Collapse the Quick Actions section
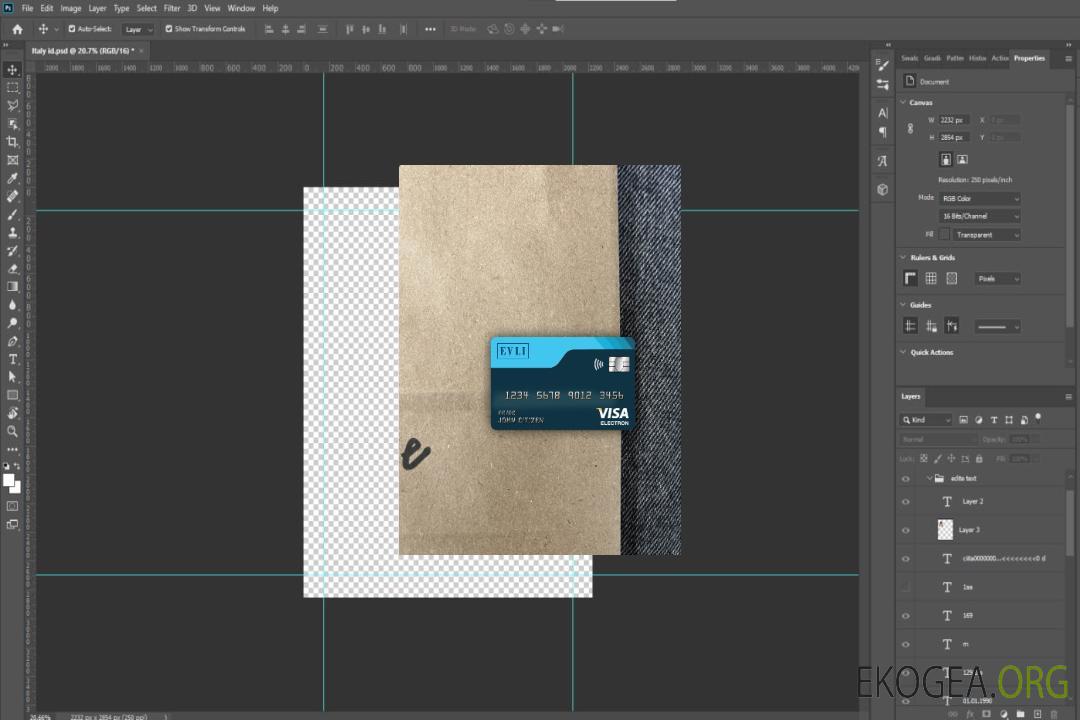Image resolution: width=1080 pixels, height=720 pixels. (903, 352)
